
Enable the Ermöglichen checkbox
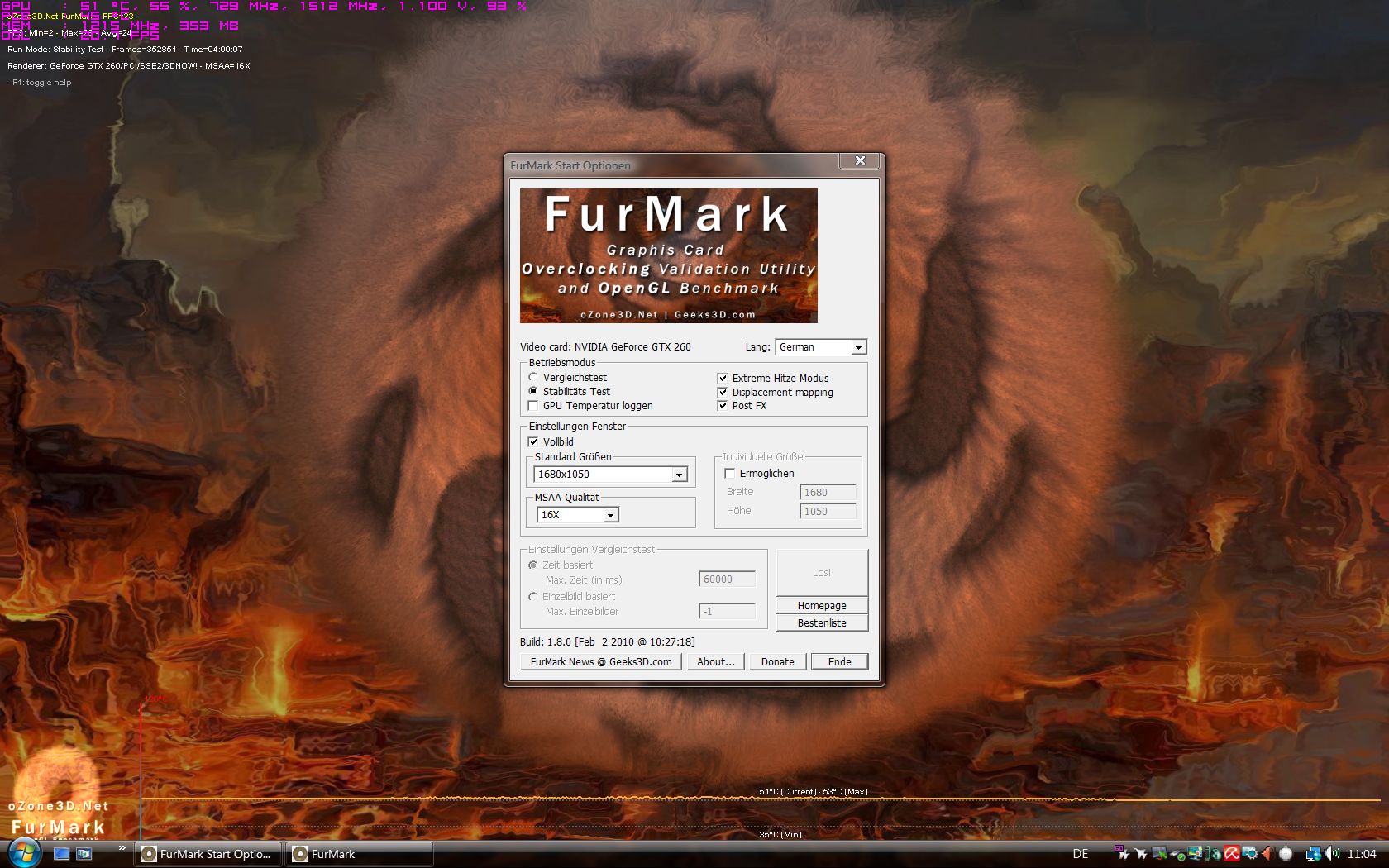pos(729,474)
